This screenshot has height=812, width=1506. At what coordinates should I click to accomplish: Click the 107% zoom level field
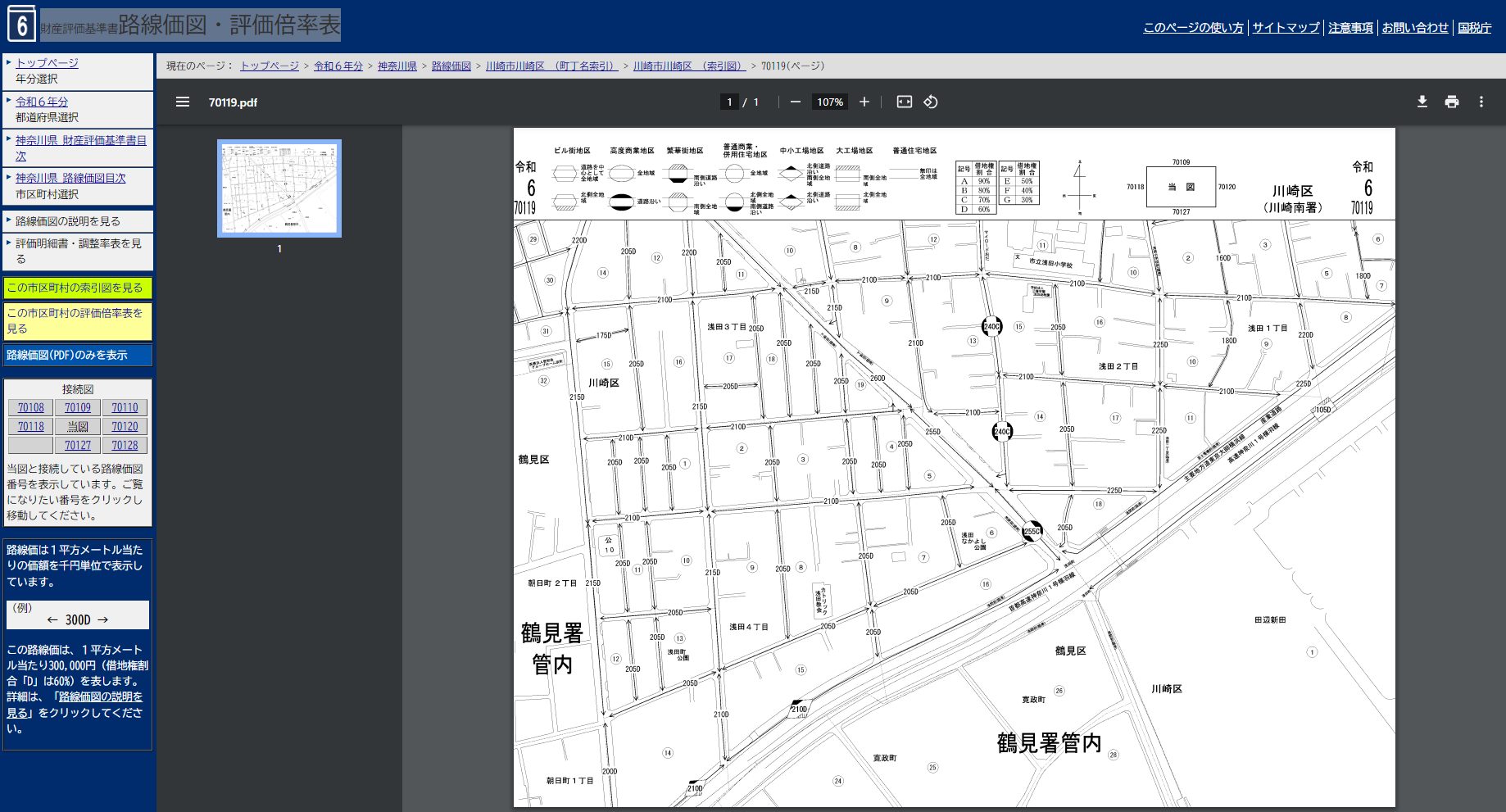[x=829, y=102]
